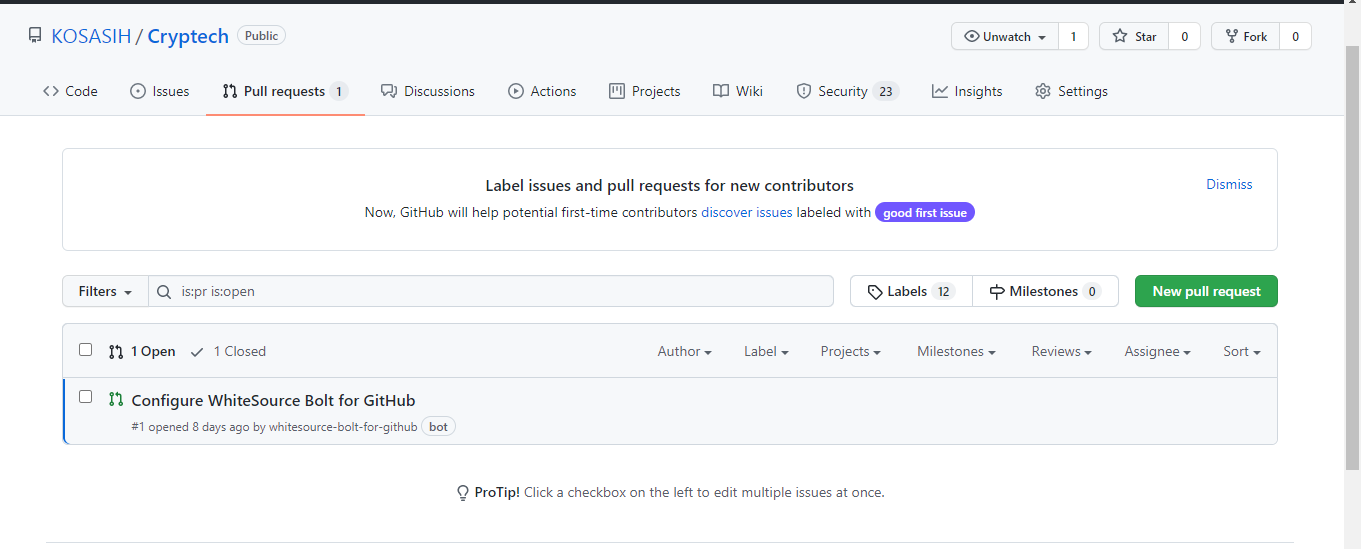Click the ProTip lightbulb icon
1361x549 pixels.
coord(463,492)
